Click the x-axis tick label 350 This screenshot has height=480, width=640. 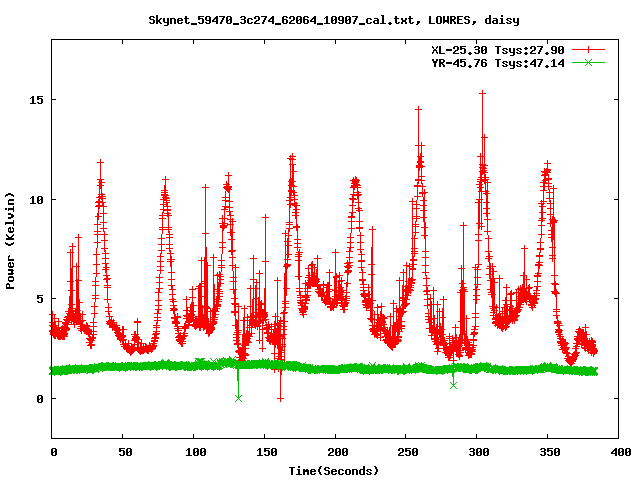click(x=550, y=452)
